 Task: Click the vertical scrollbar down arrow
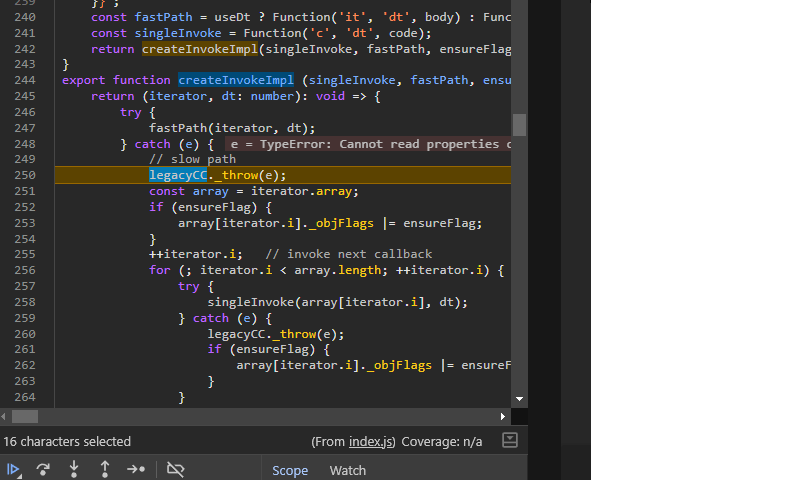(x=519, y=399)
